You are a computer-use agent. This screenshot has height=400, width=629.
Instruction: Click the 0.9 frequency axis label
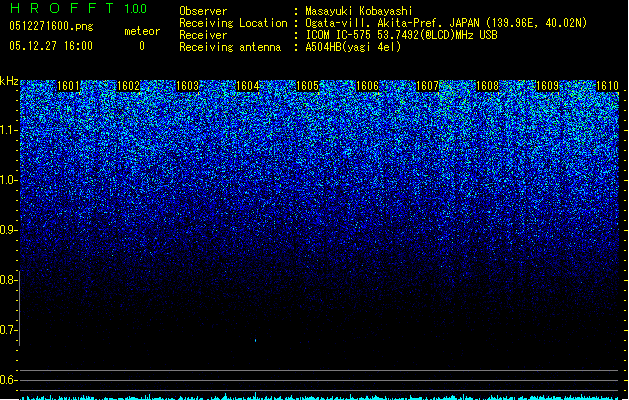pyautogui.click(x=8, y=230)
